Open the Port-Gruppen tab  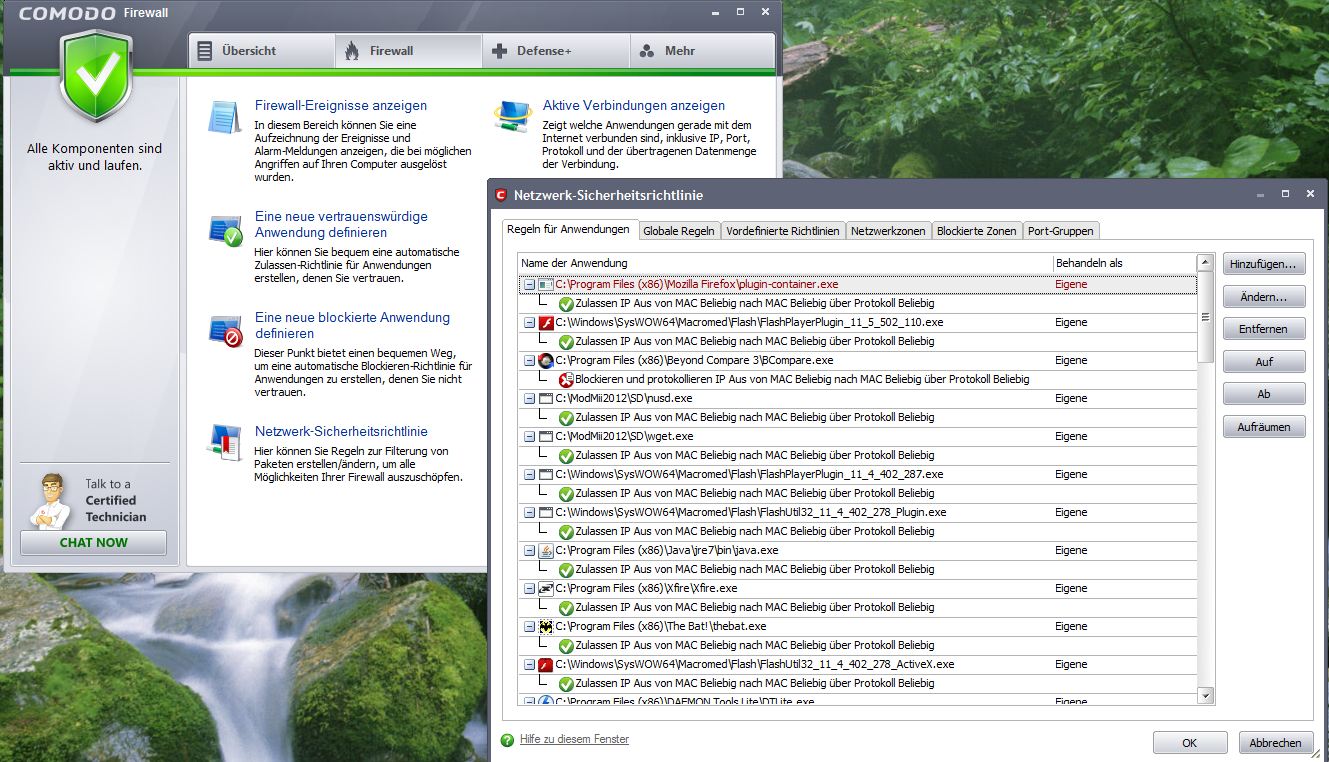[x=1061, y=231]
